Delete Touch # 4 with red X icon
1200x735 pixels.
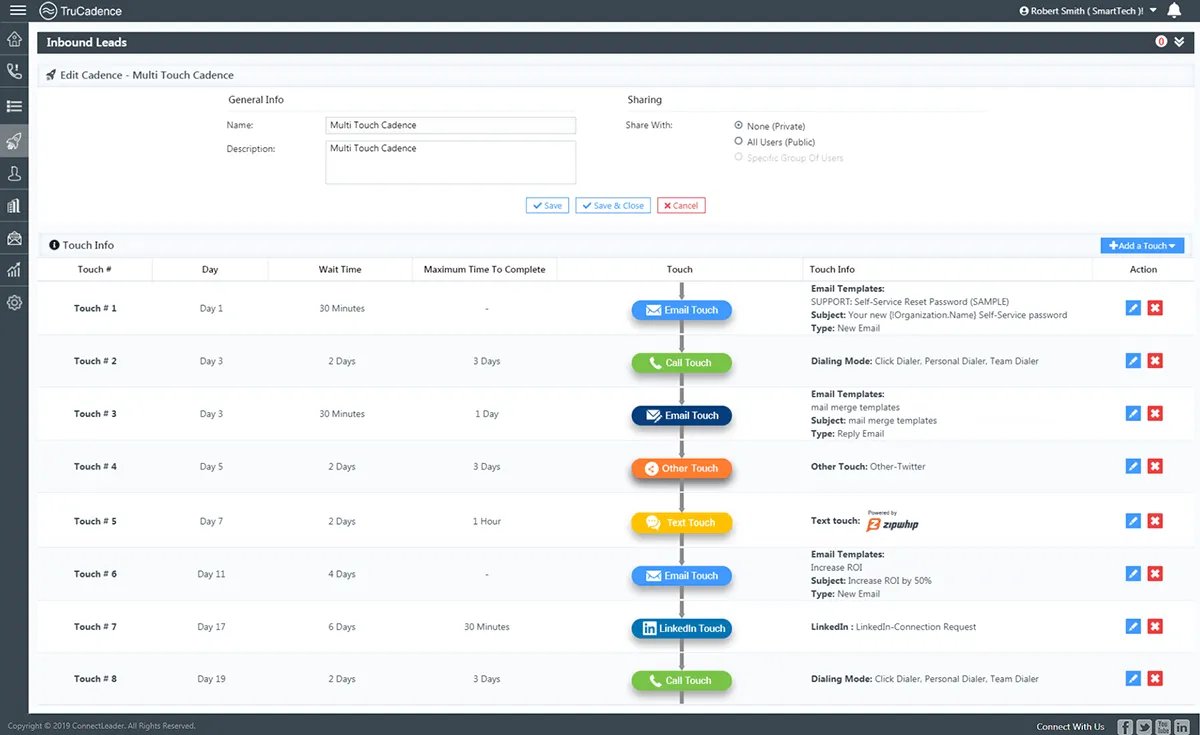[x=1155, y=466]
